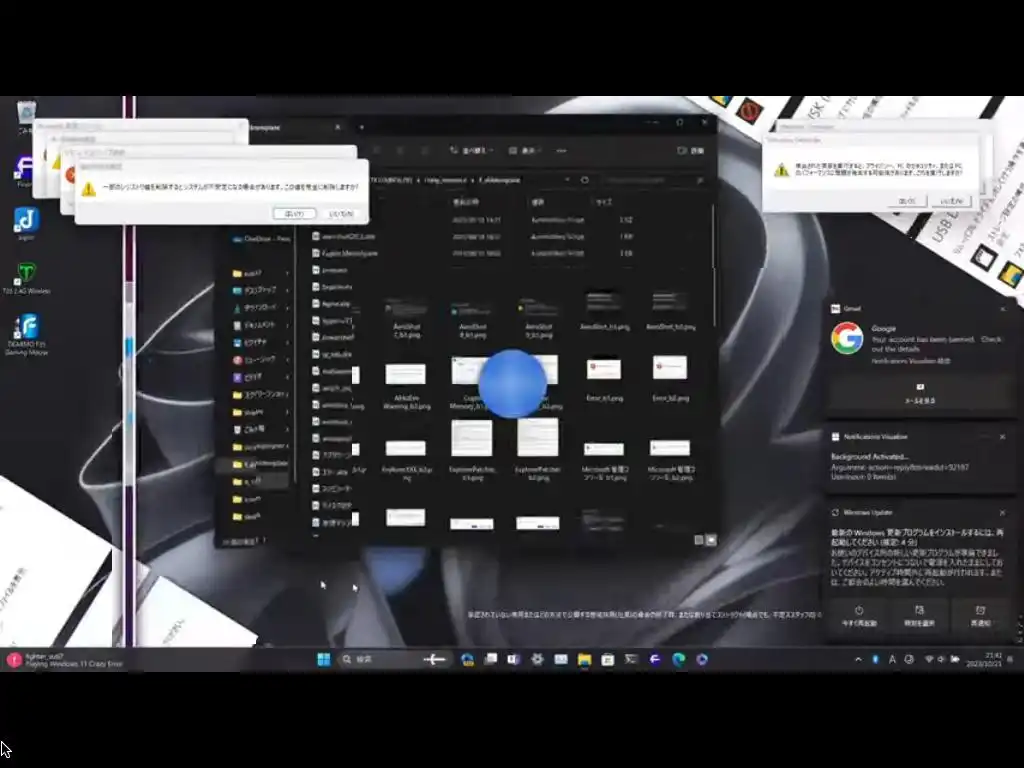The width and height of the screenshot is (1024, 768).
Task: Expand the address bar history dropdown
Action: click(x=567, y=180)
